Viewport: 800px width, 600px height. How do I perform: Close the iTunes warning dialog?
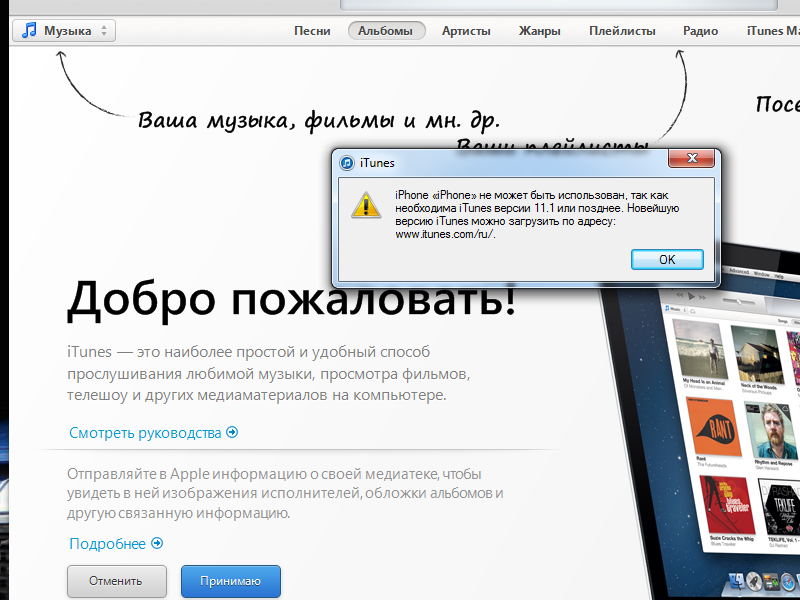(x=692, y=158)
